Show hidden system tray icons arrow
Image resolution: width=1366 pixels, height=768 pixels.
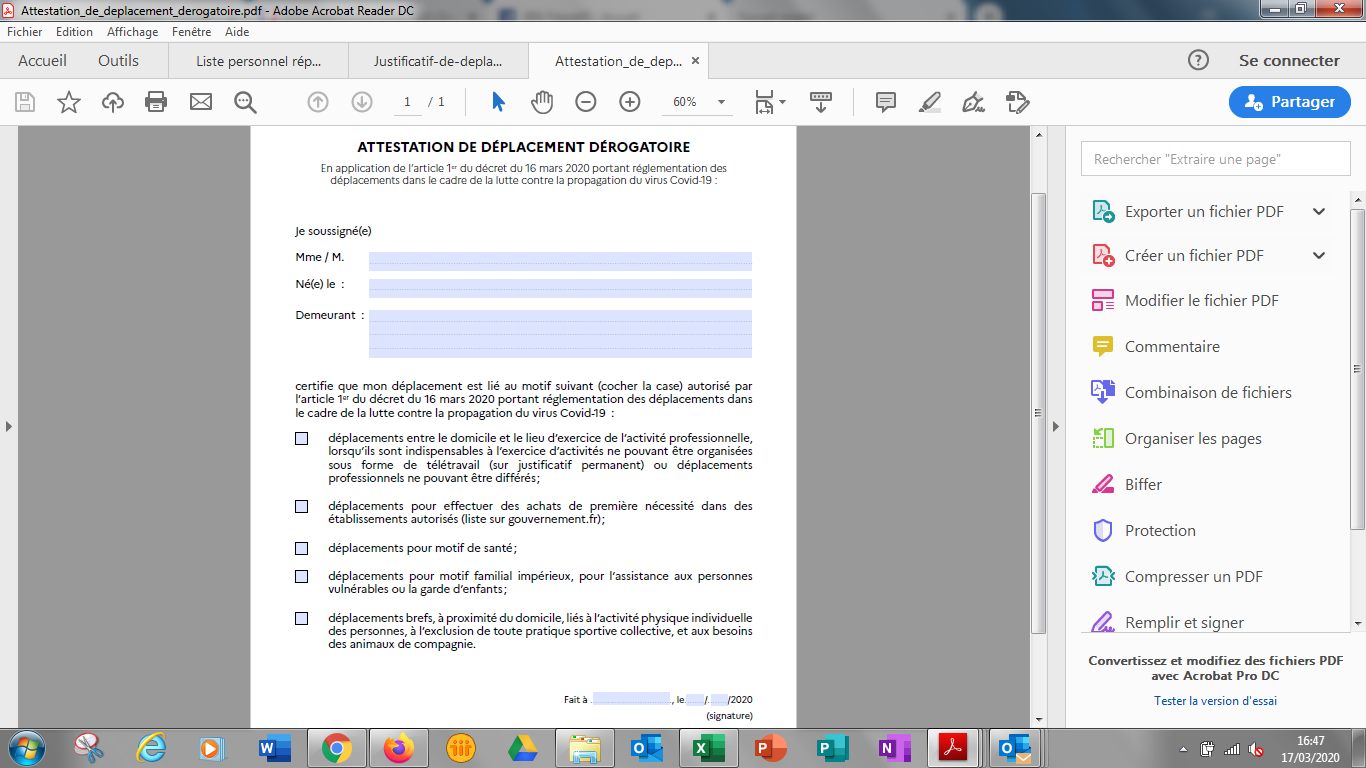[x=1184, y=749]
